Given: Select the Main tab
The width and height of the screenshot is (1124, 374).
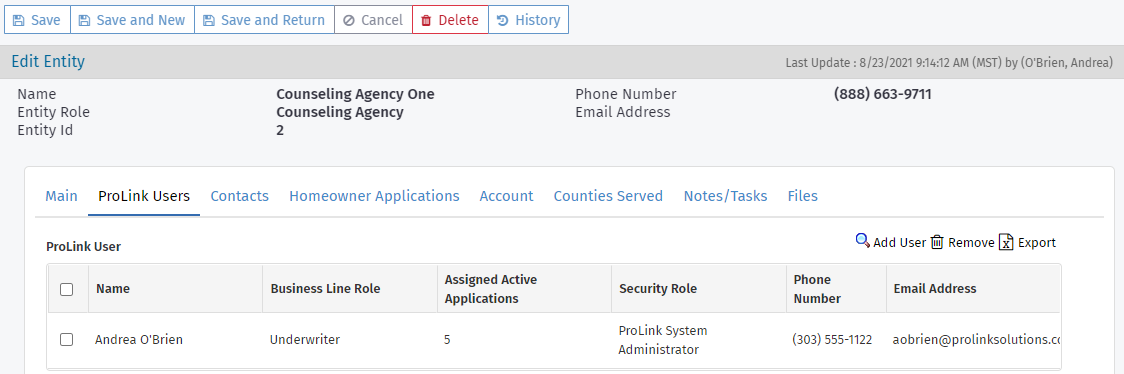Looking at the screenshot, I should click(62, 196).
